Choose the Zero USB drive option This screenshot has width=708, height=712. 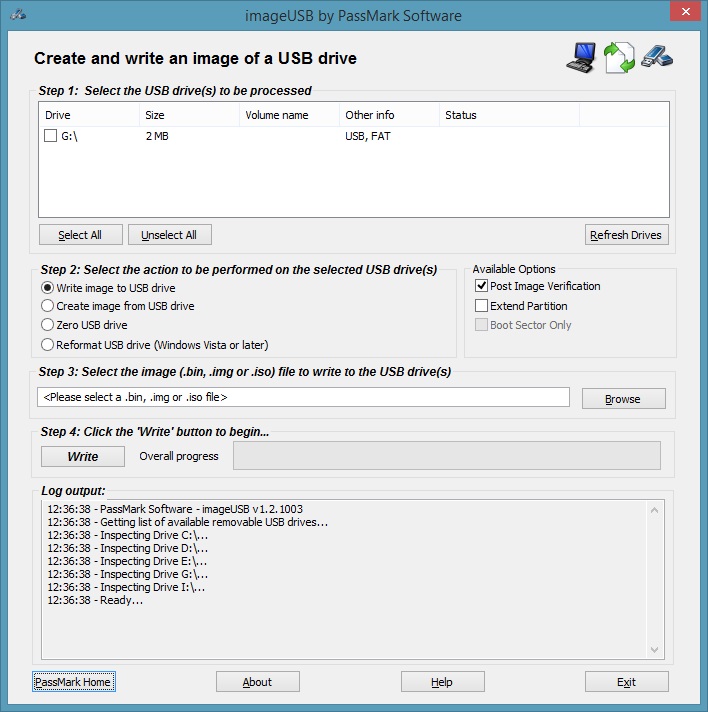[x=47, y=325]
